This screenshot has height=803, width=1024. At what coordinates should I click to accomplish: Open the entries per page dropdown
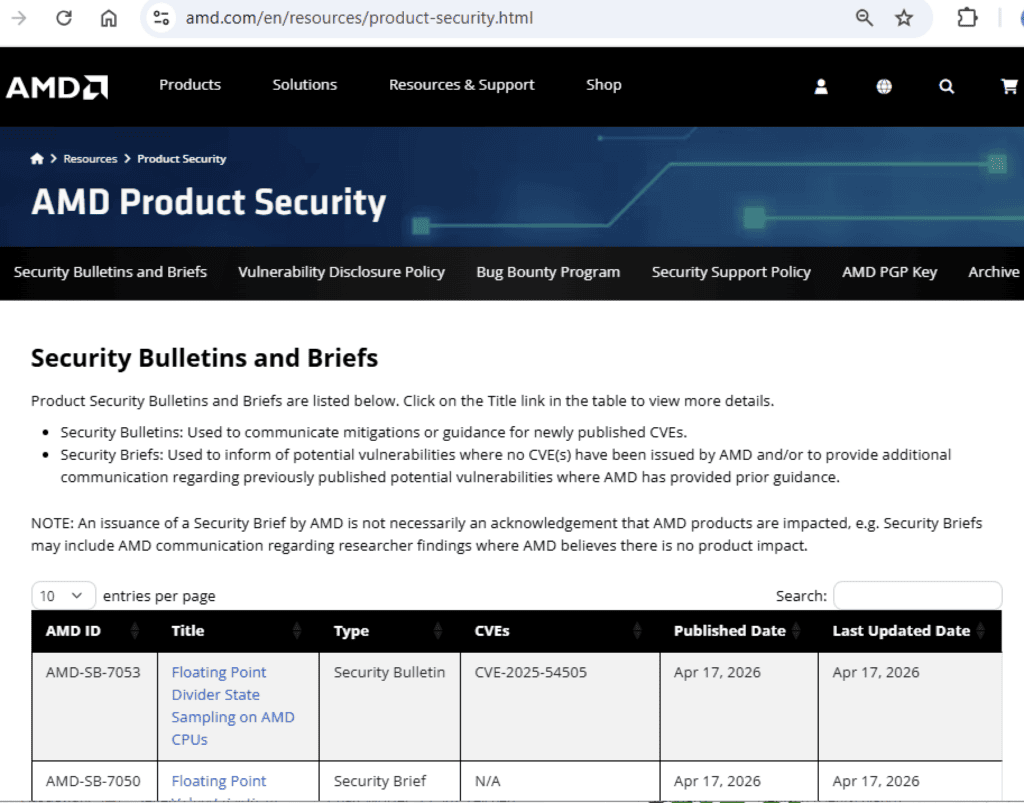coord(63,595)
